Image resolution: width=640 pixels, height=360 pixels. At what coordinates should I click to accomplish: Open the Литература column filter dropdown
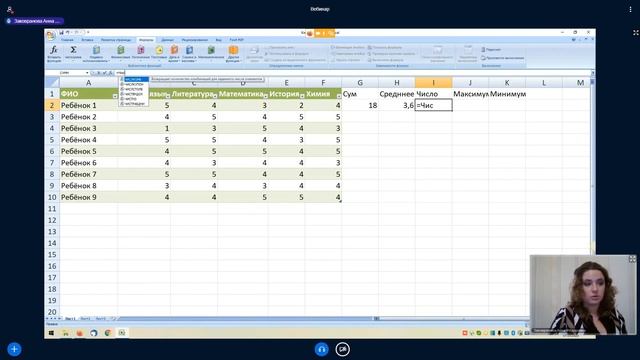(x=215, y=96)
